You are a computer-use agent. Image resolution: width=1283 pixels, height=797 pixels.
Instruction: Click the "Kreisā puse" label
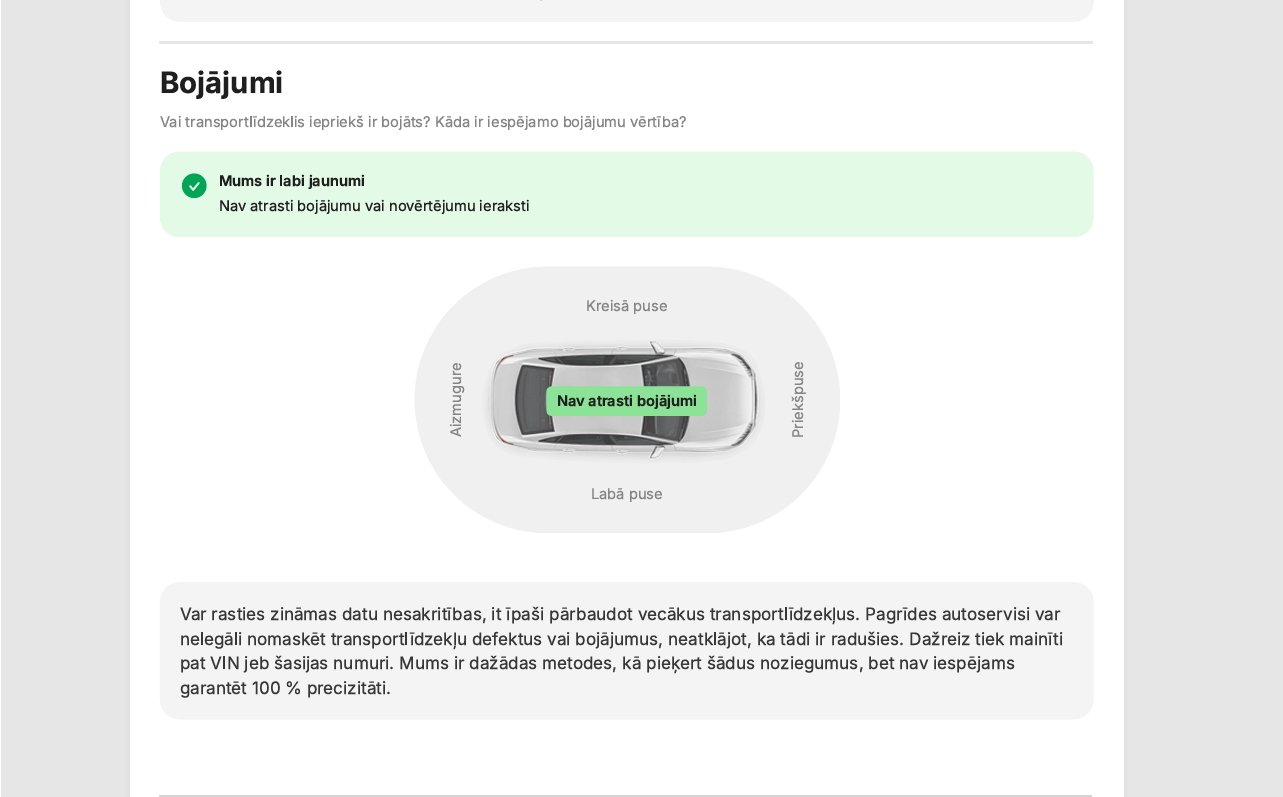tap(626, 306)
